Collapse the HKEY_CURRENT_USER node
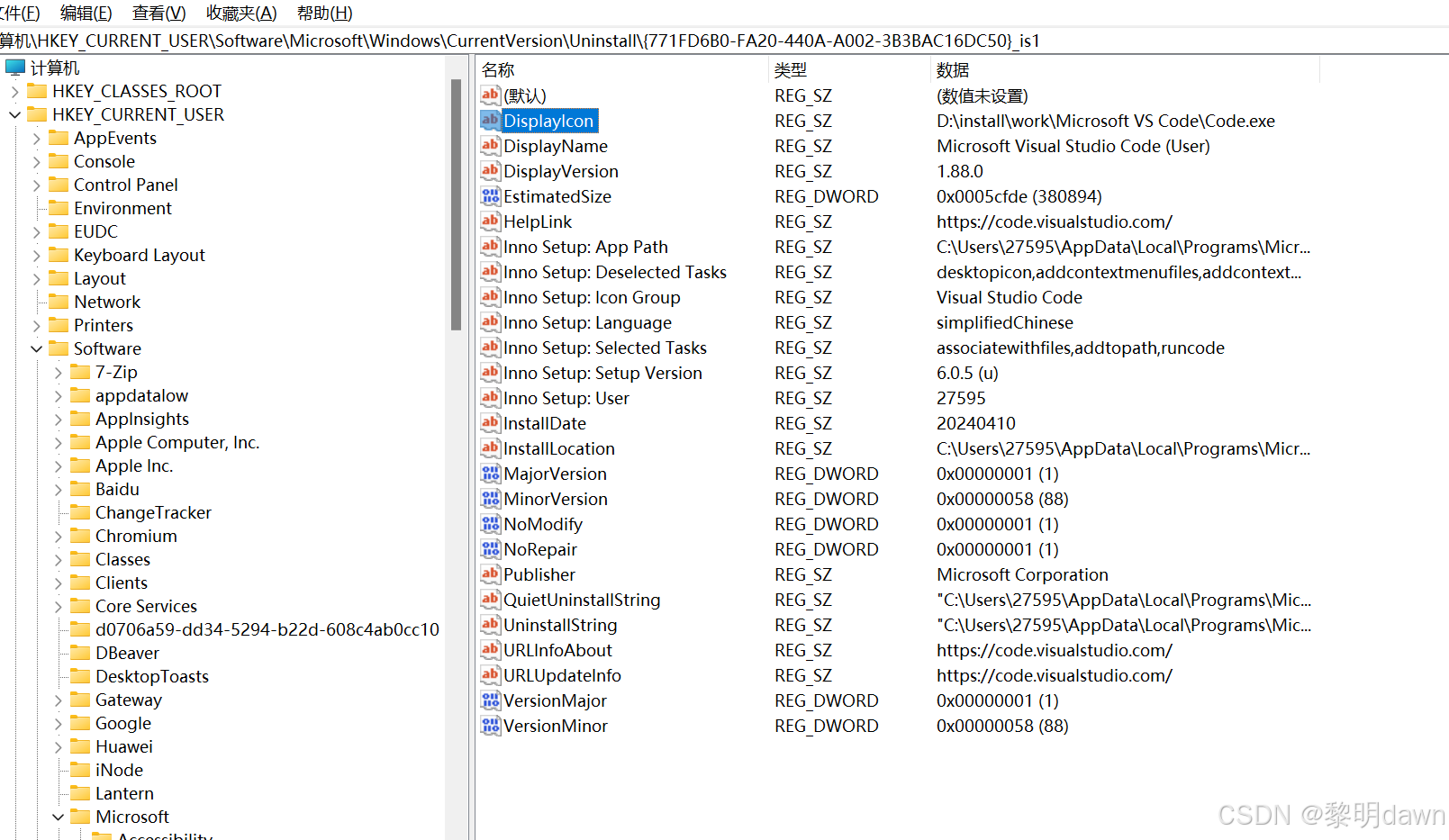This screenshot has height=840, width=1449. click(x=14, y=114)
